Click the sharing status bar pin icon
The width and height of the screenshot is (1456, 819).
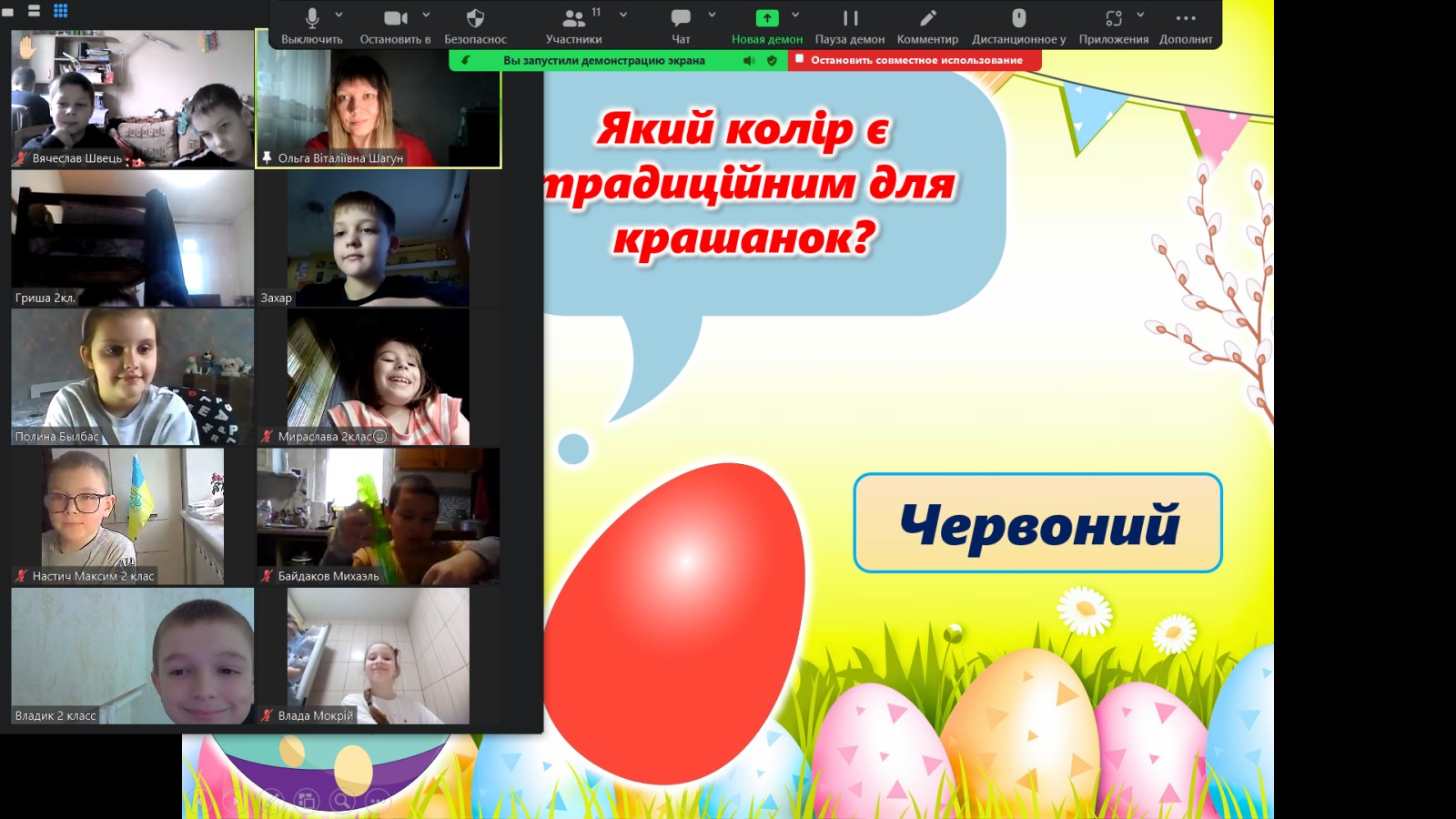[x=466, y=60]
